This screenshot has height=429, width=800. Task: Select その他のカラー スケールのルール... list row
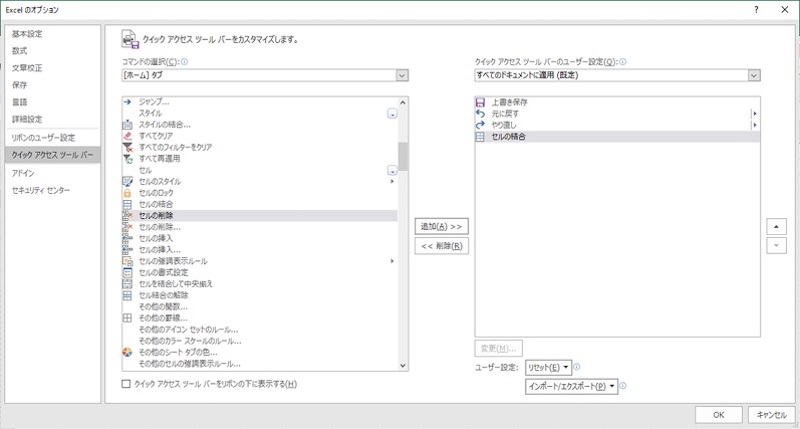click(259, 341)
